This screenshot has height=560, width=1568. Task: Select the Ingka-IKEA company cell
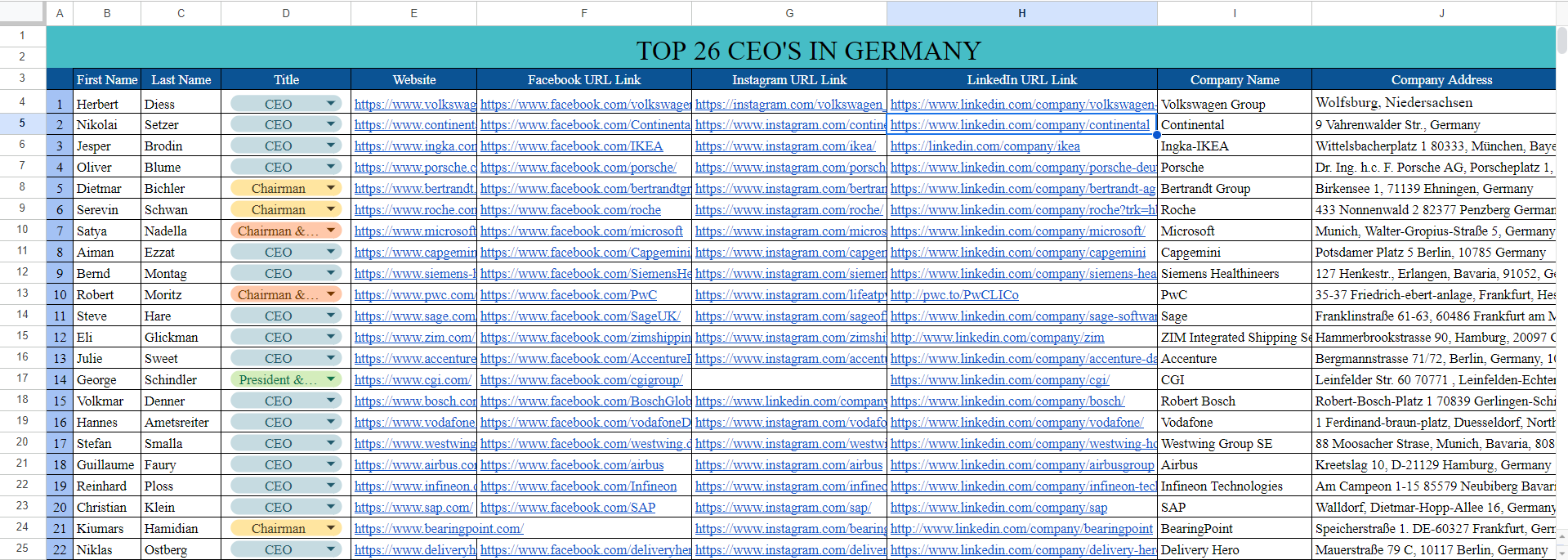click(1235, 146)
